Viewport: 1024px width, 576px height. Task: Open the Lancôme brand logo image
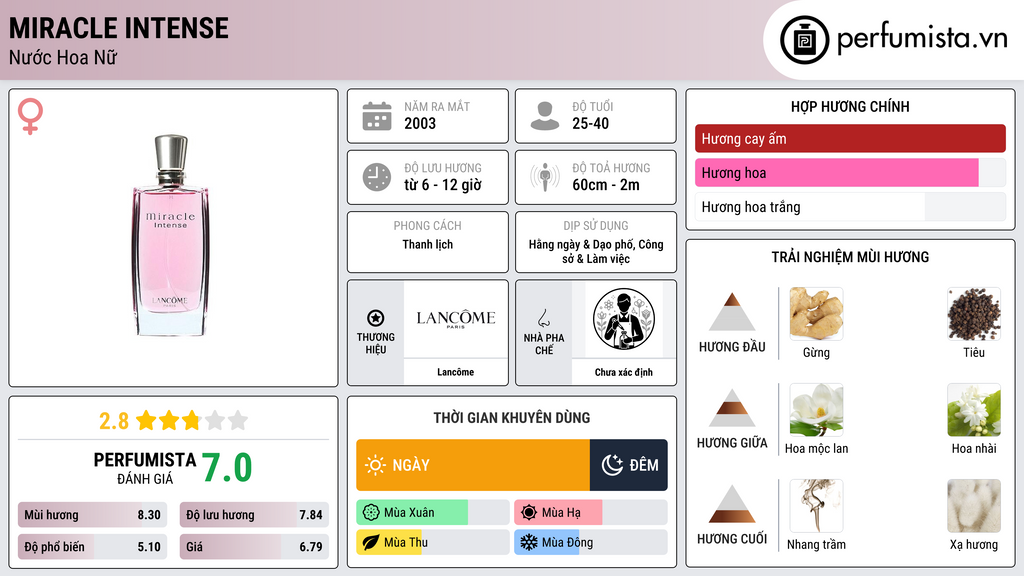(456, 319)
